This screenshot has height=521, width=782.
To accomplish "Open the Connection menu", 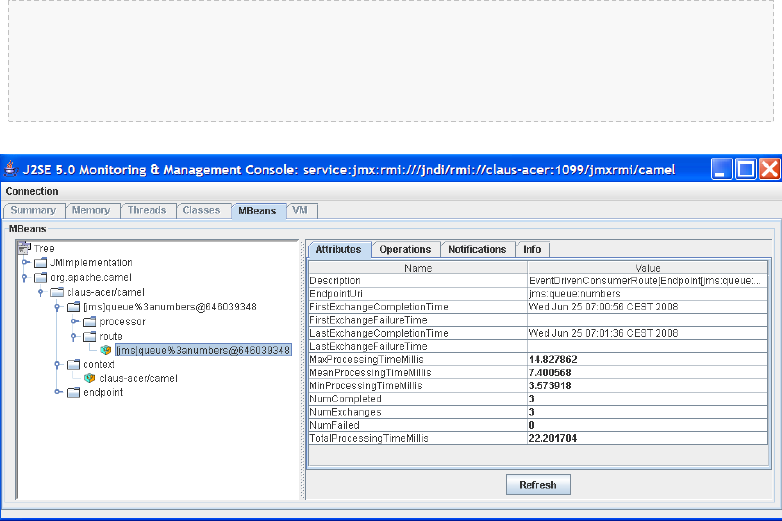I will point(32,191).
